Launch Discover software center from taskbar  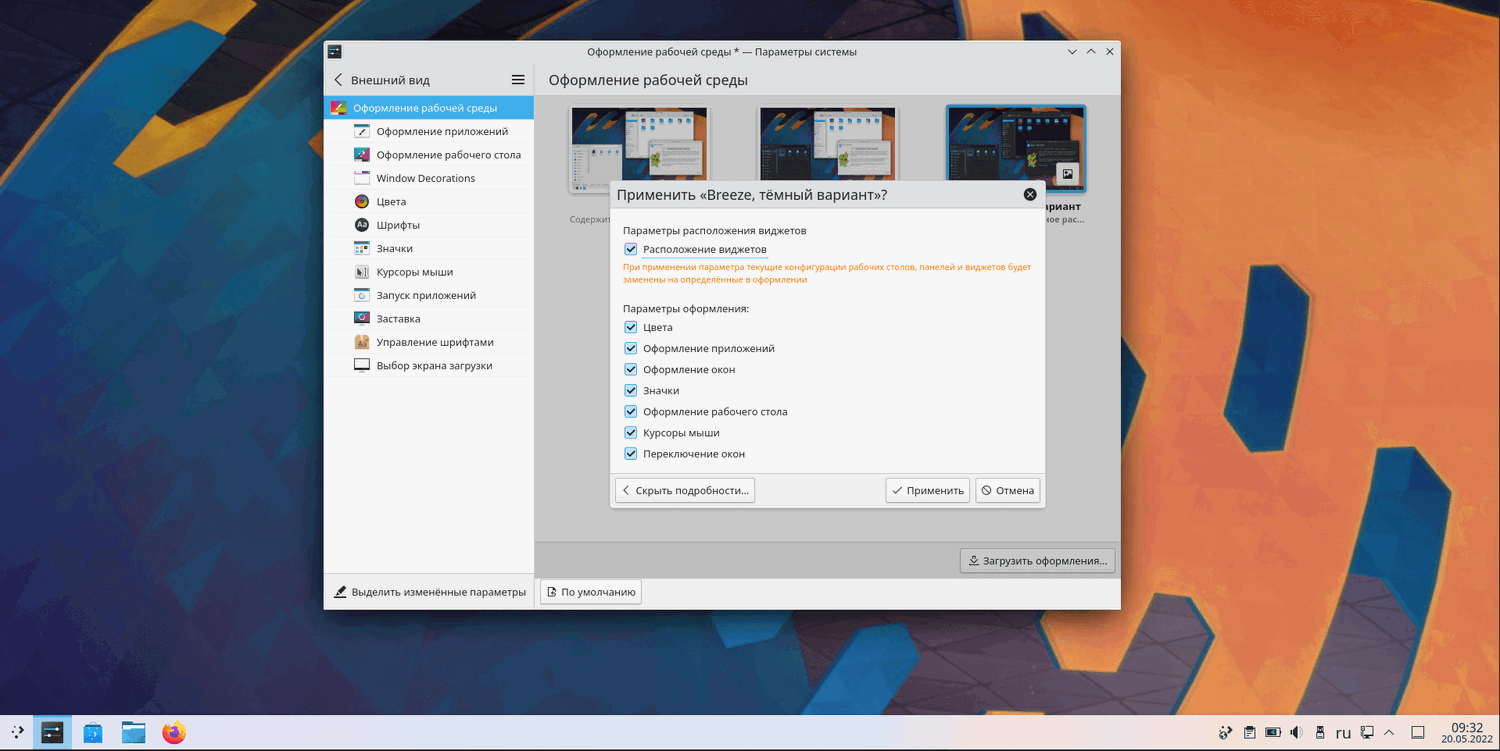(x=93, y=733)
